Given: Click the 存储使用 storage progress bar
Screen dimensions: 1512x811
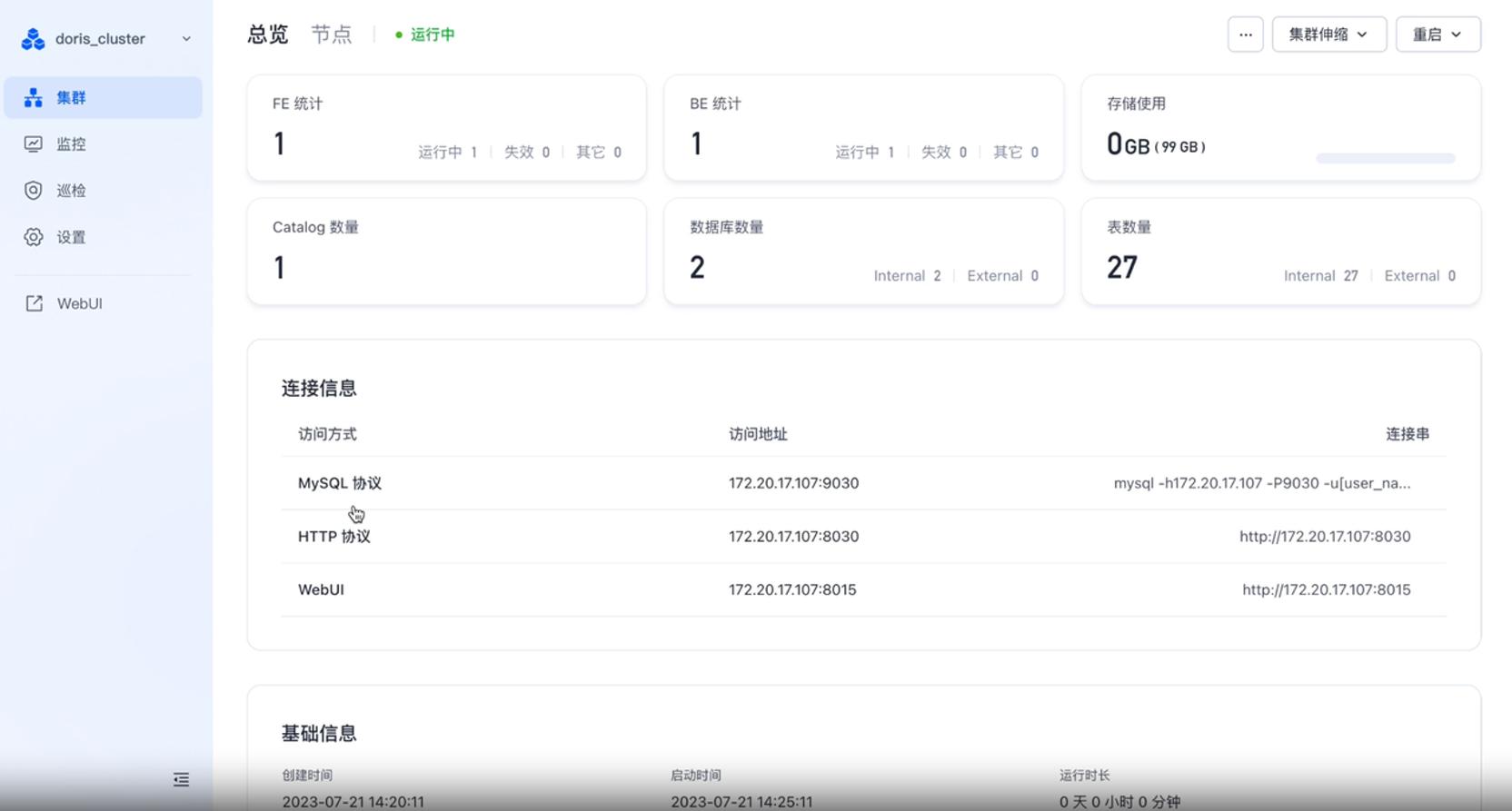Looking at the screenshot, I should [1385, 158].
